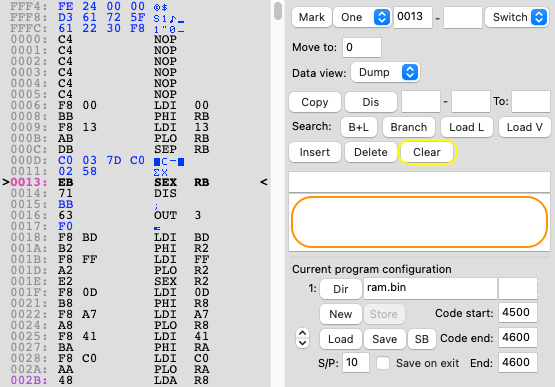Image resolution: width=555 pixels, height=387 pixels.
Task: Click the End field 4600
Action: 518,363
